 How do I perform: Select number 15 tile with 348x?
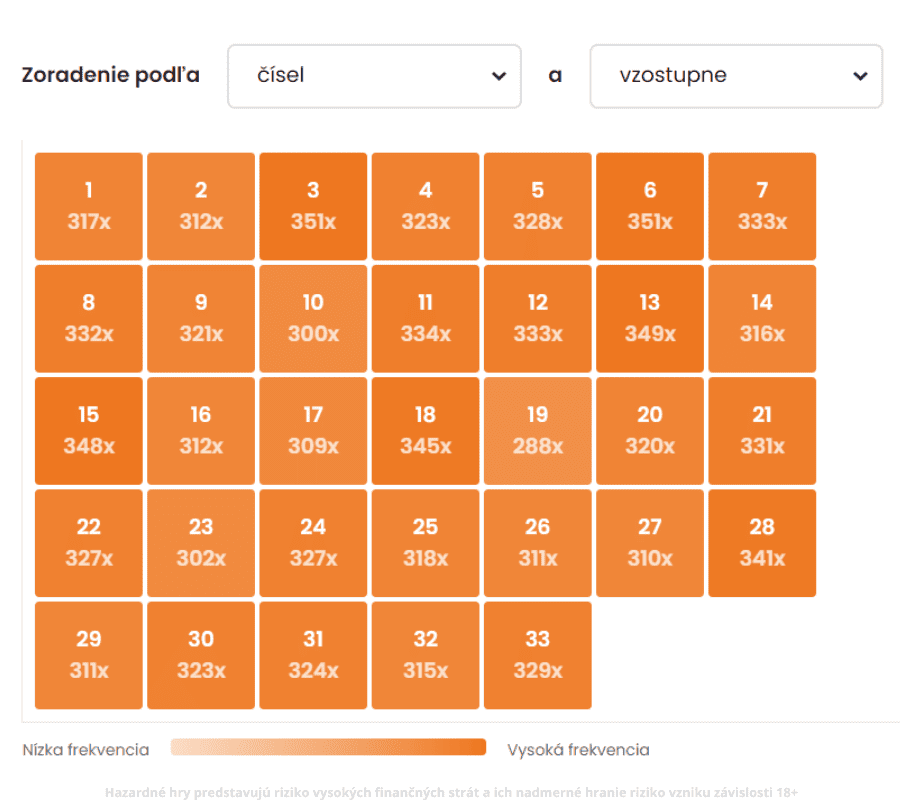(x=89, y=431)
